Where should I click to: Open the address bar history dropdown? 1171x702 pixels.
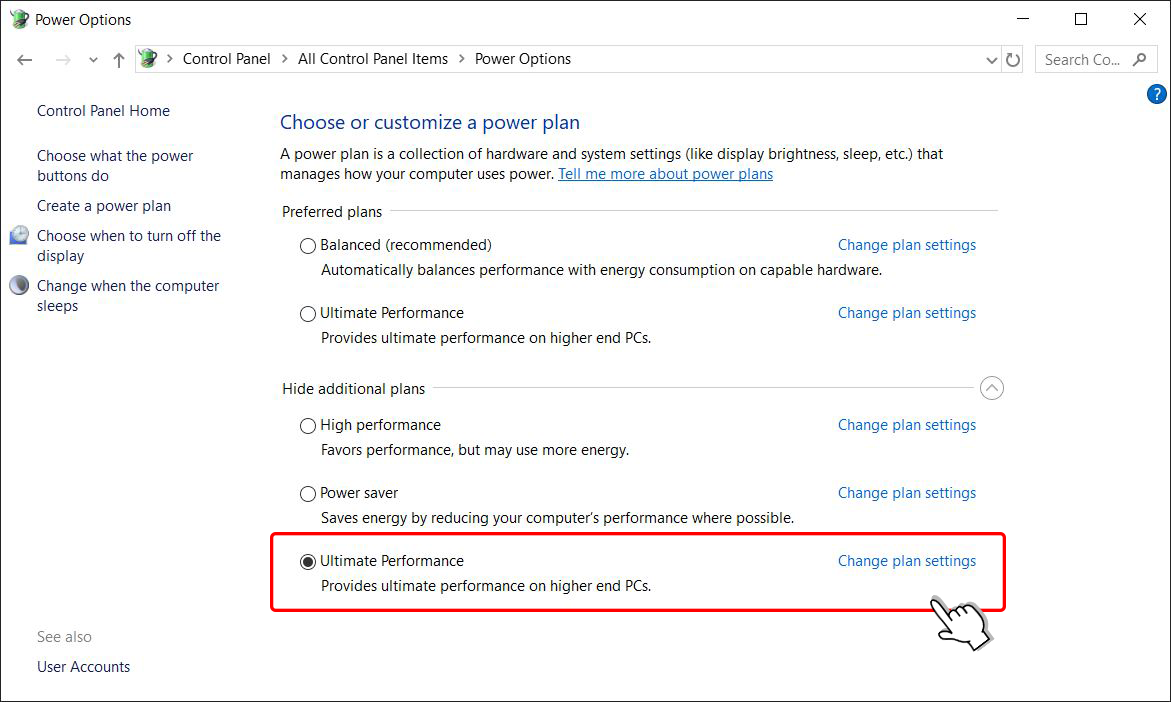point(991,60)
